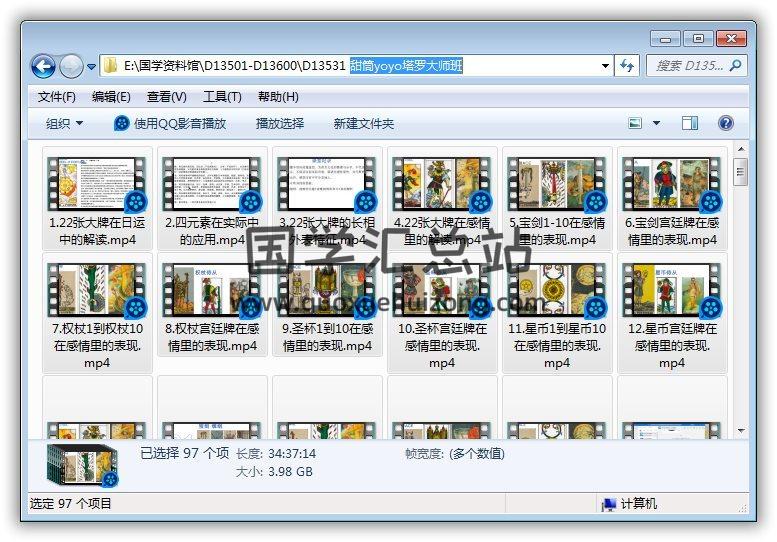
Task: Select video 2.四元素在实际中的应用.mp4
Action: [x=212, y=198]
